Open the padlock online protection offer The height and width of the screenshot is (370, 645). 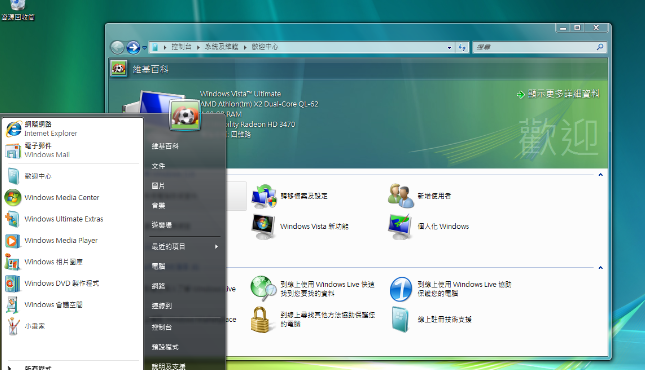pos(313,319)
